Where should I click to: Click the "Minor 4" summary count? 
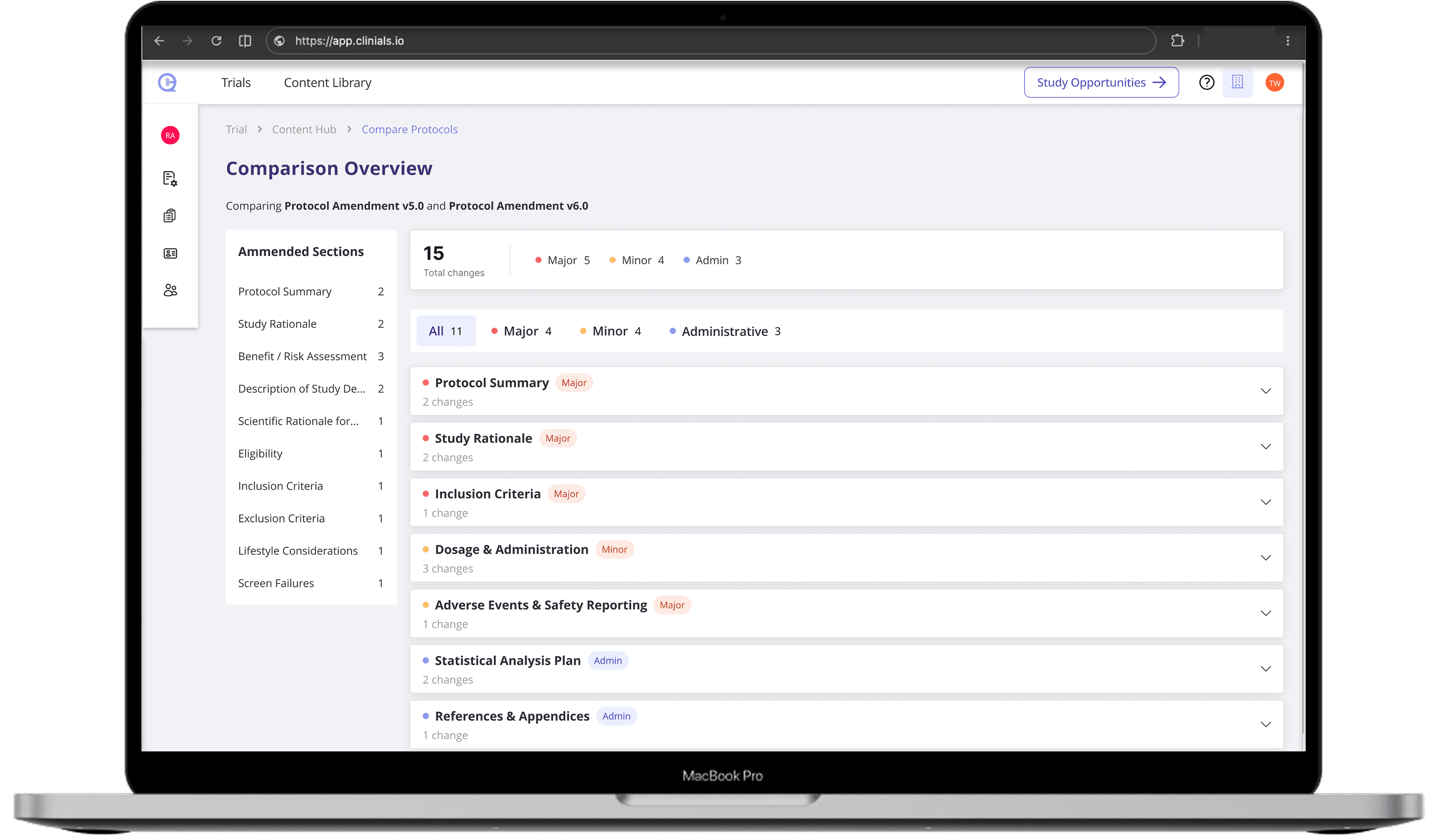pos(637,261)
